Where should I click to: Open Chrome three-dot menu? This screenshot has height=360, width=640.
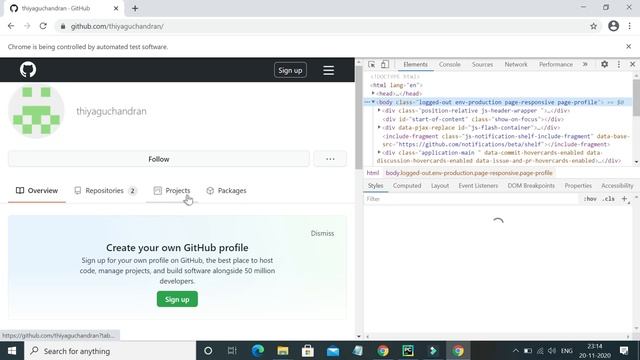(x=629, y=26)
